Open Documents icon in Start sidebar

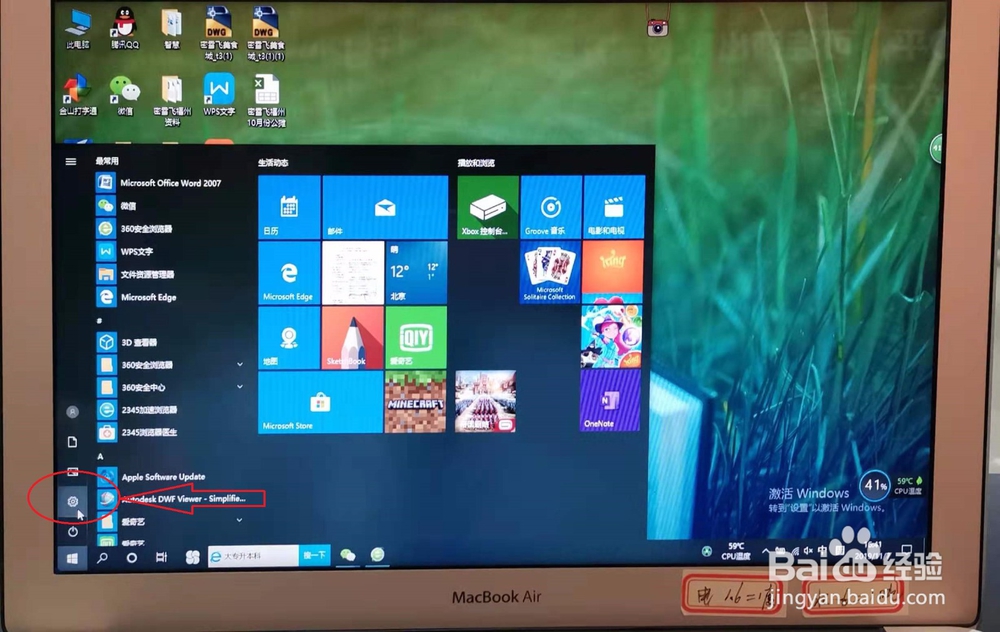click(73, 442)
